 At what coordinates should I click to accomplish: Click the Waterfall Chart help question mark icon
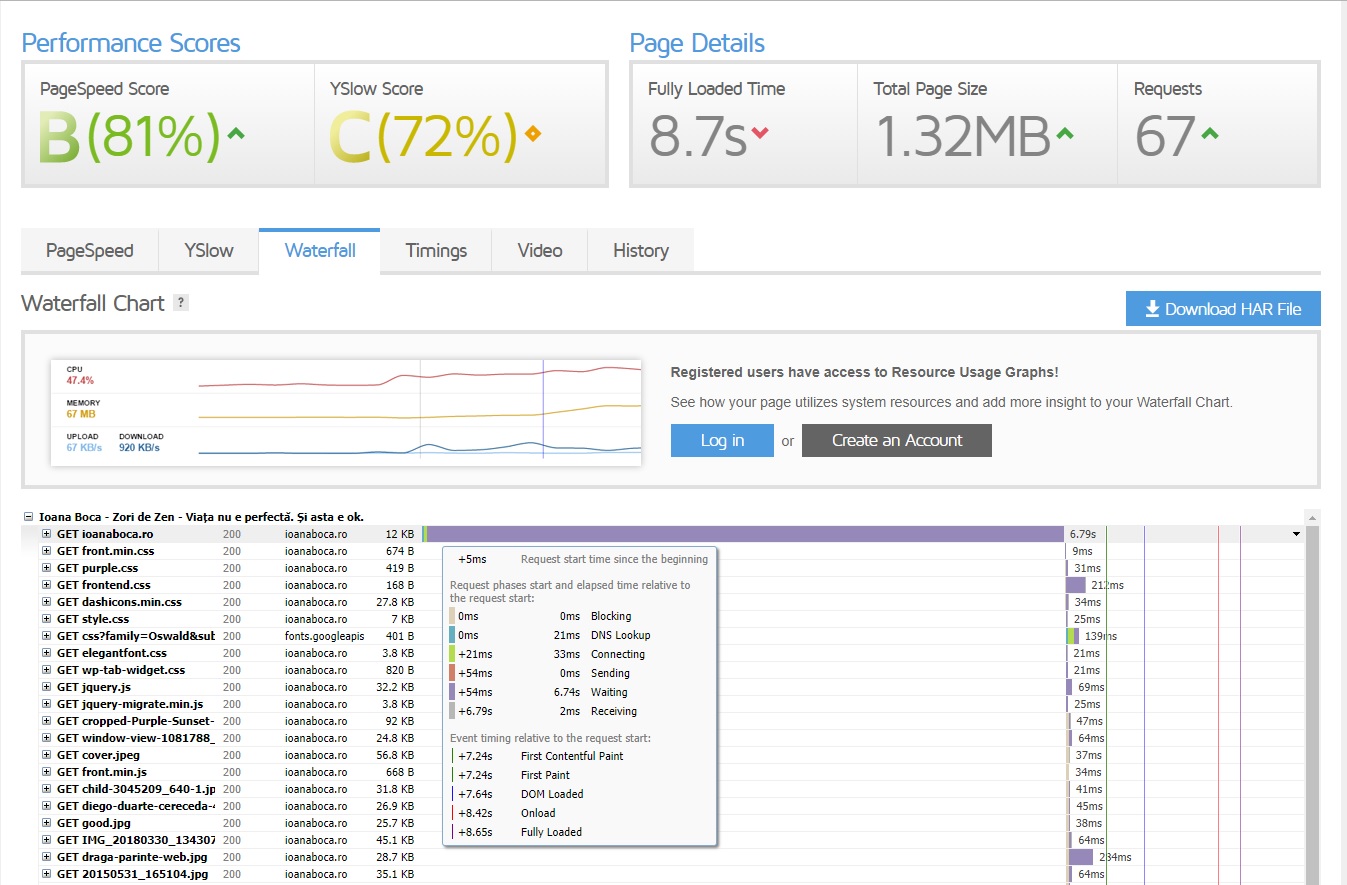[x=181, y=303]
